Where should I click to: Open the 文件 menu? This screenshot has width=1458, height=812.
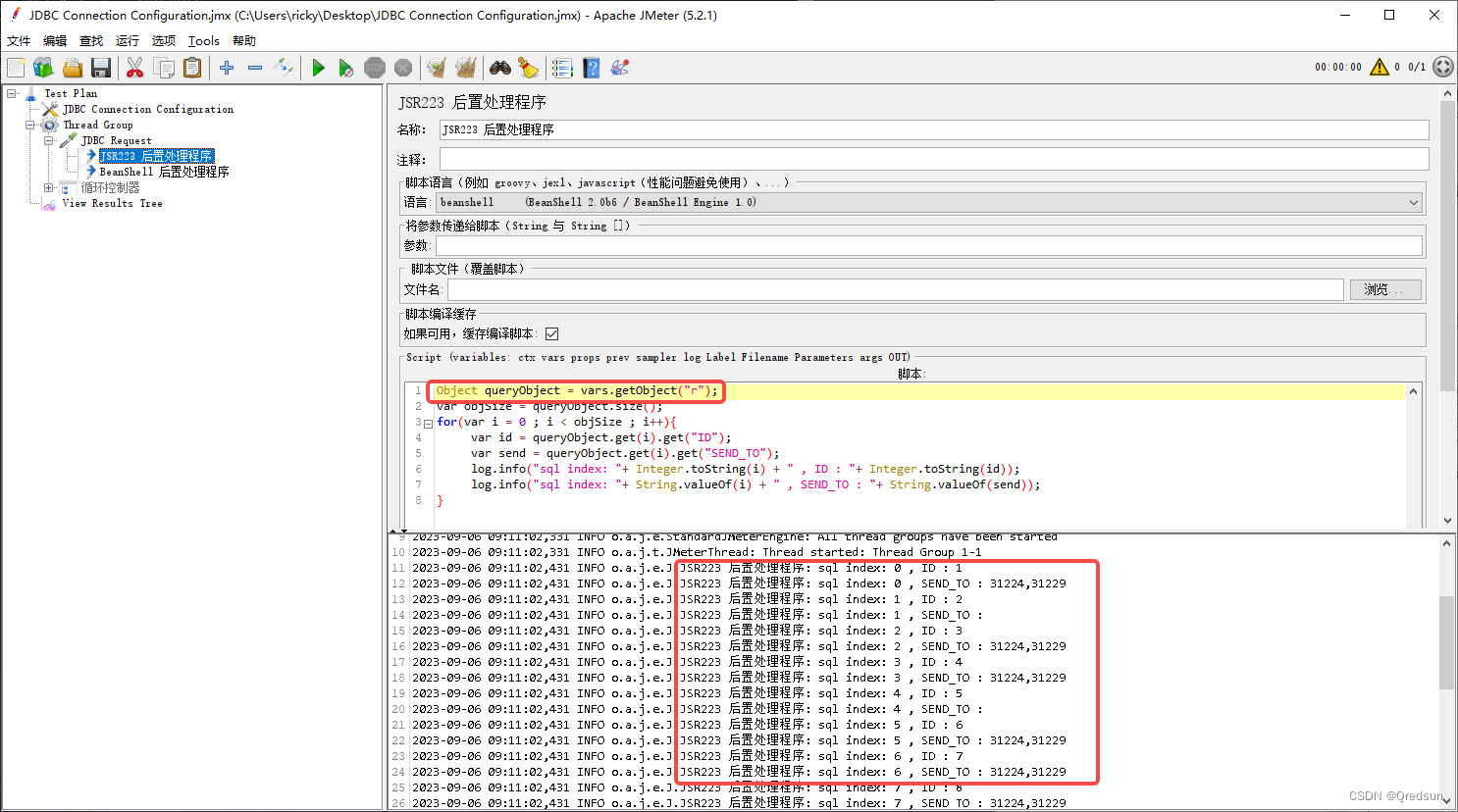(x=19, y=41)
